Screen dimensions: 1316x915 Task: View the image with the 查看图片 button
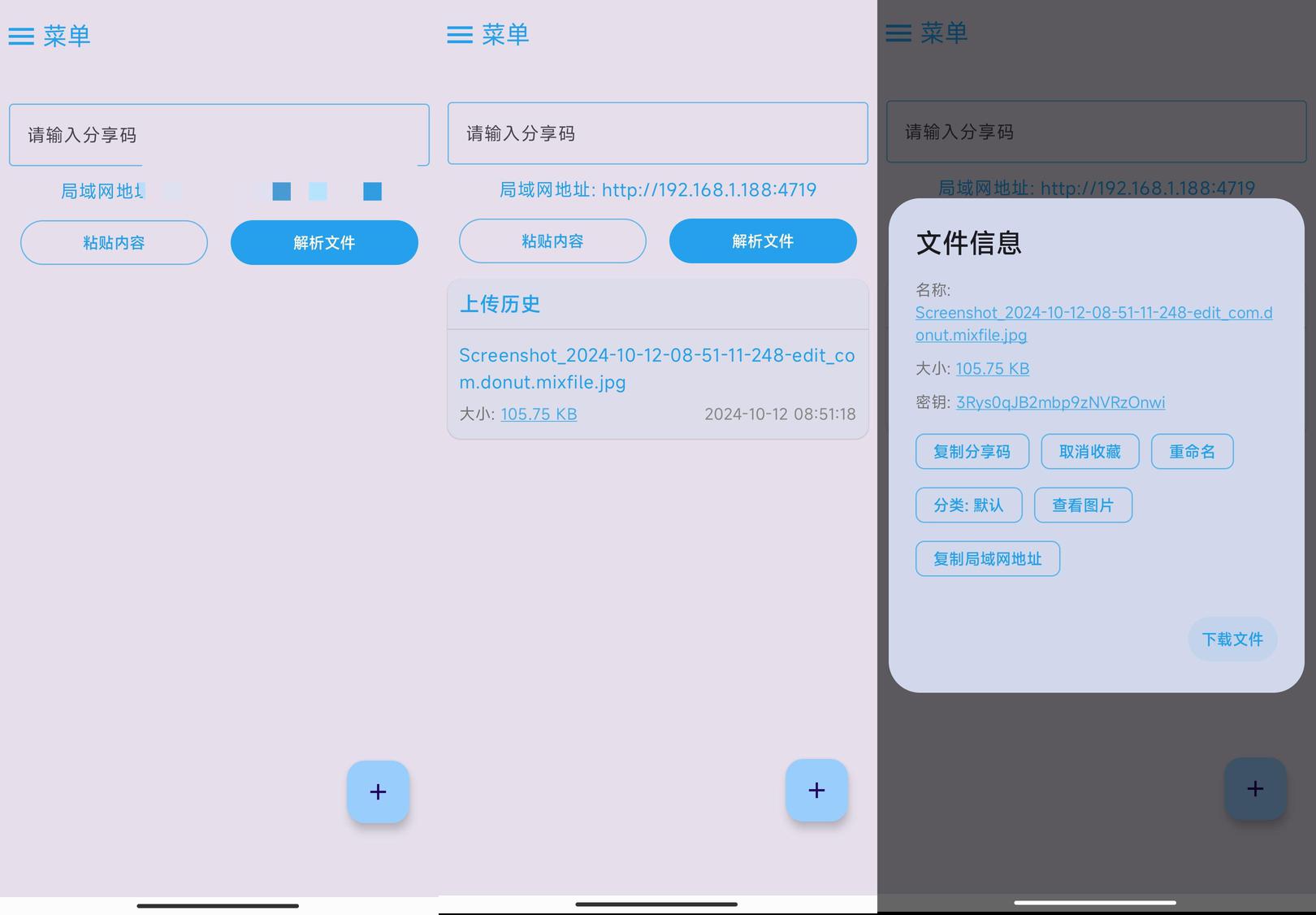tap(1082, 505)
